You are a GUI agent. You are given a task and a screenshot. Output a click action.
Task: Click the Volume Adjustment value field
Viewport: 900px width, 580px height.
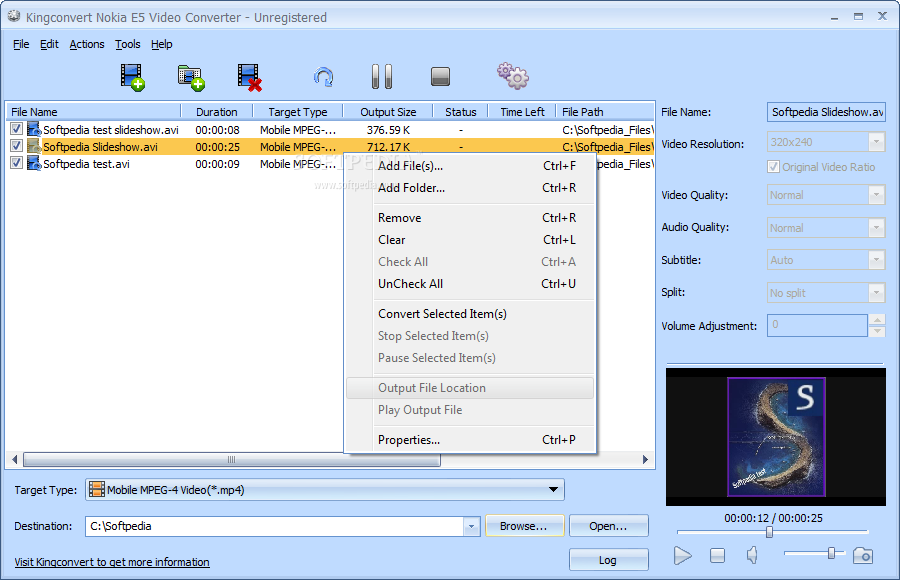817,325
